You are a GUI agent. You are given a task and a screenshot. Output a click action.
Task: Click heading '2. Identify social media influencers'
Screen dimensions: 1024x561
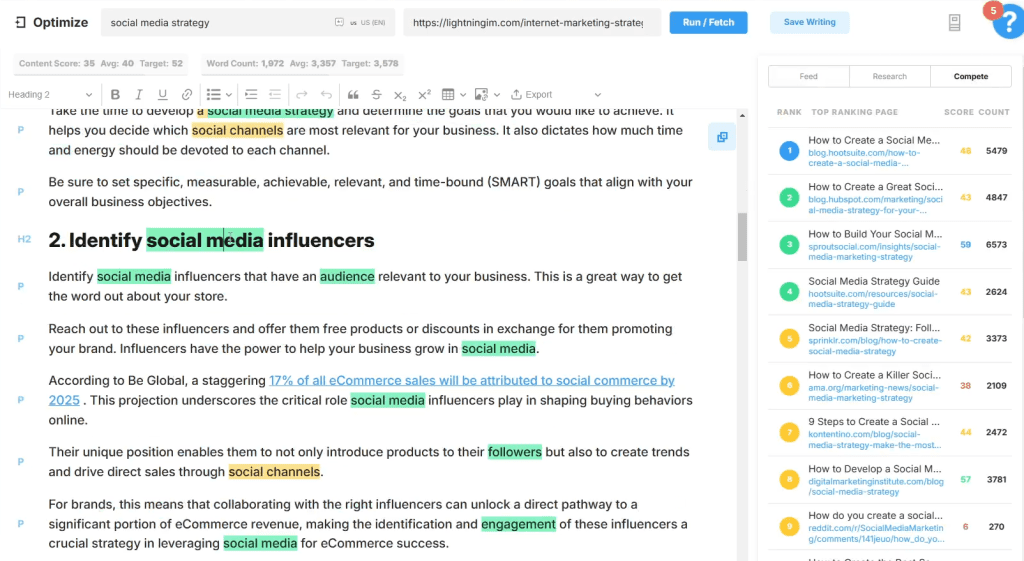coord(211,240)
